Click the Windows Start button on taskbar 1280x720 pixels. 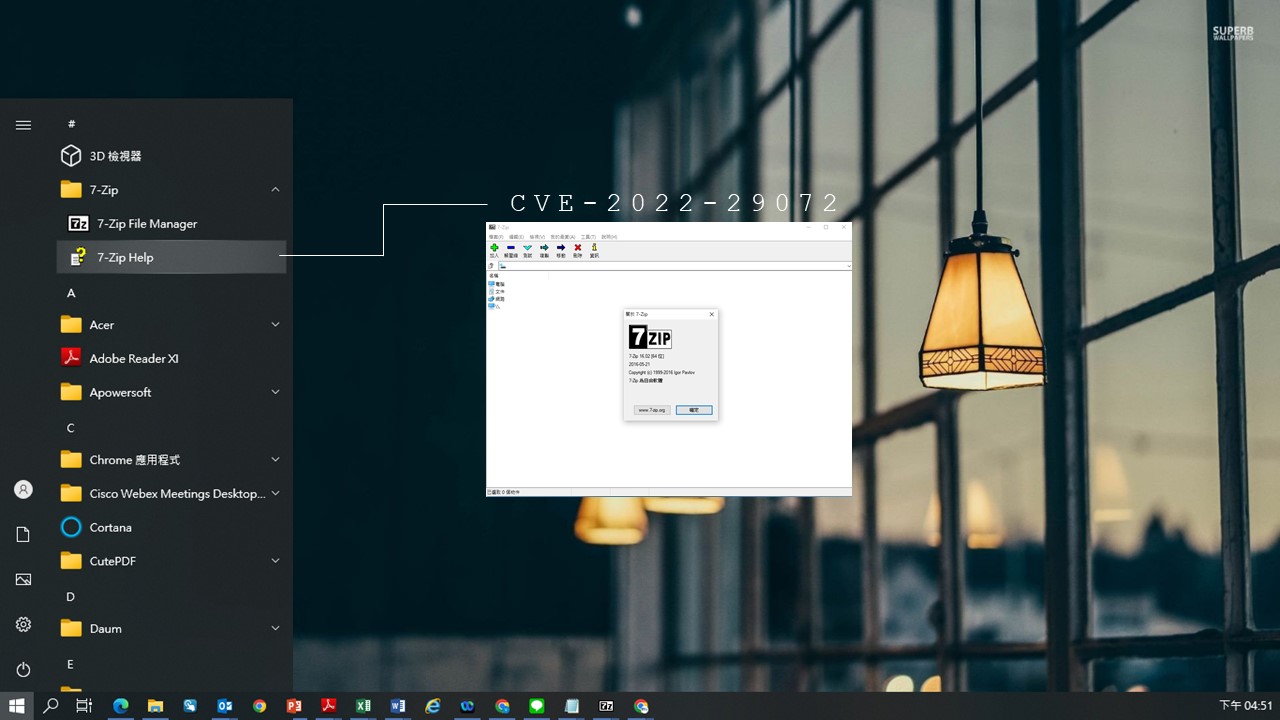click(x=17, y=706)
